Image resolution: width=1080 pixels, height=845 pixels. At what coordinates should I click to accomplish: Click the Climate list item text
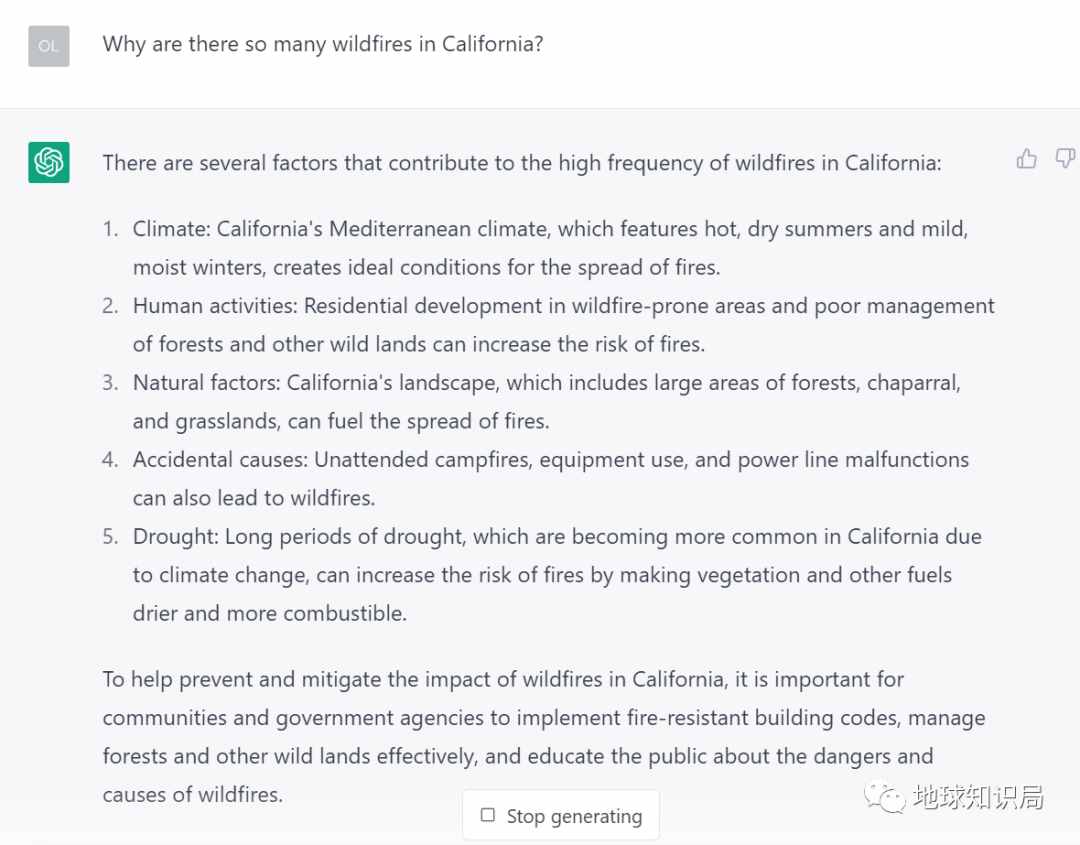(550, 248)
